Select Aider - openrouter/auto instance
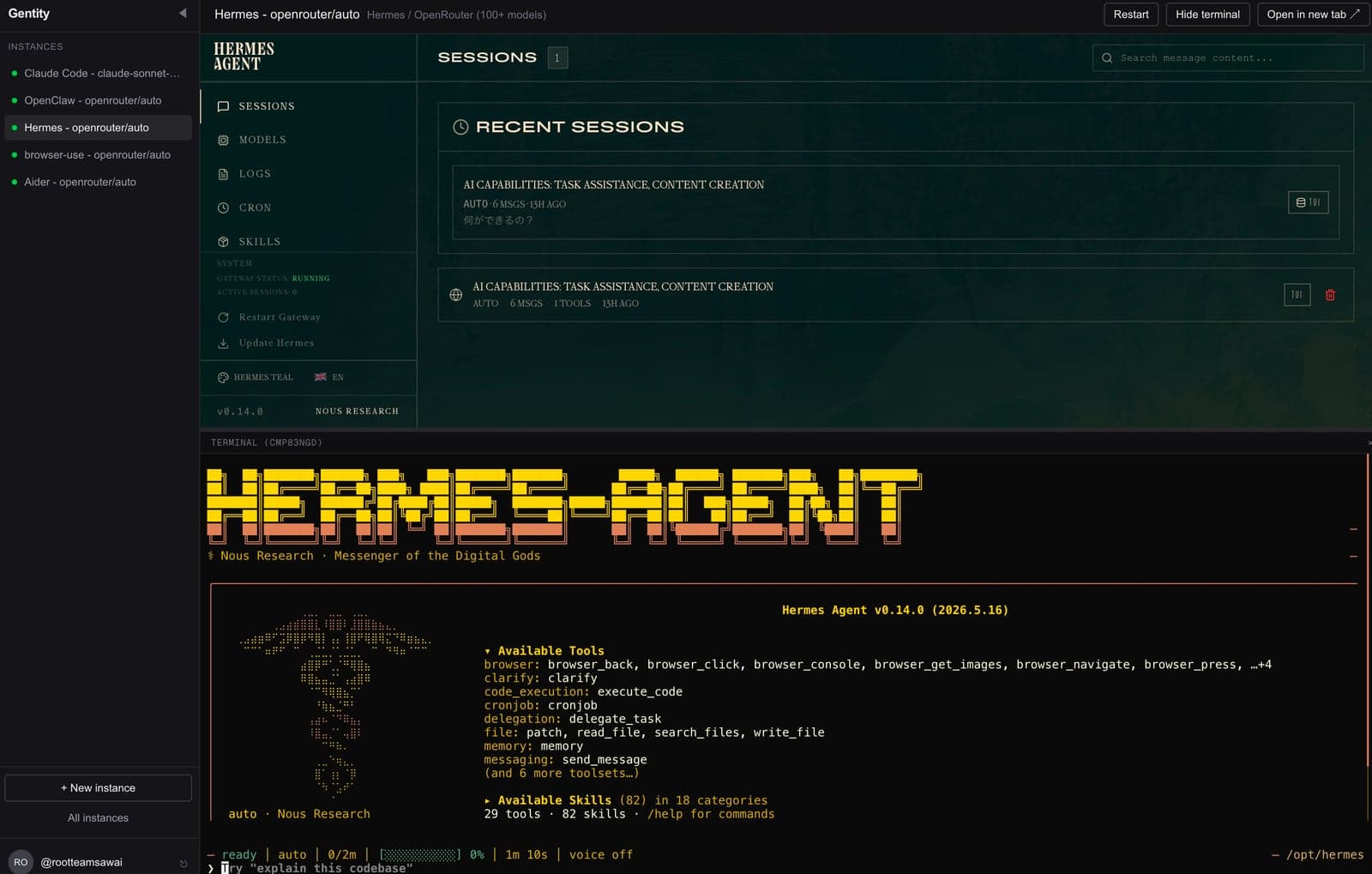This screenshot has height=874, width=1372. pos(99,182)
